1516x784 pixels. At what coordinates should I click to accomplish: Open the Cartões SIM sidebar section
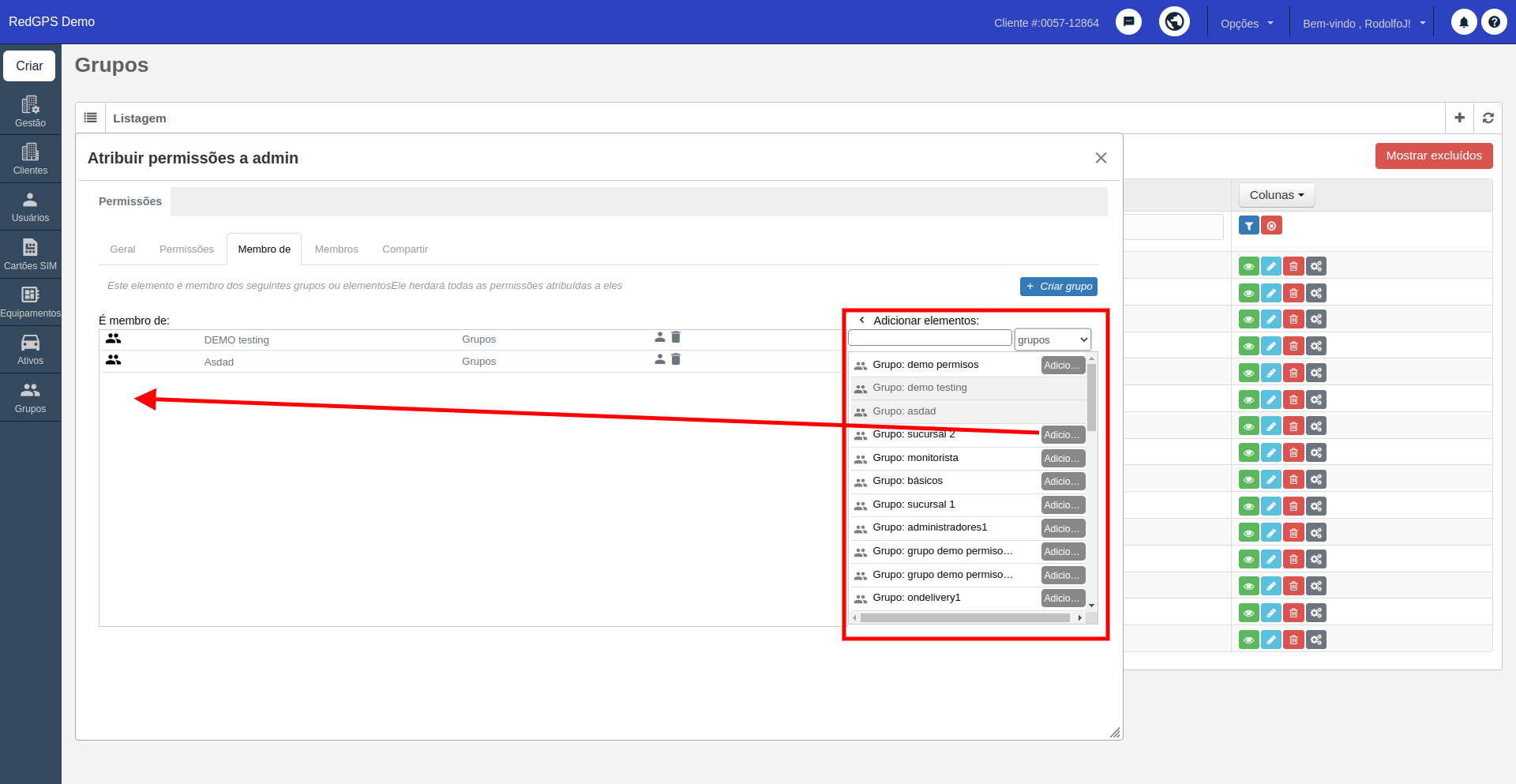30,254
